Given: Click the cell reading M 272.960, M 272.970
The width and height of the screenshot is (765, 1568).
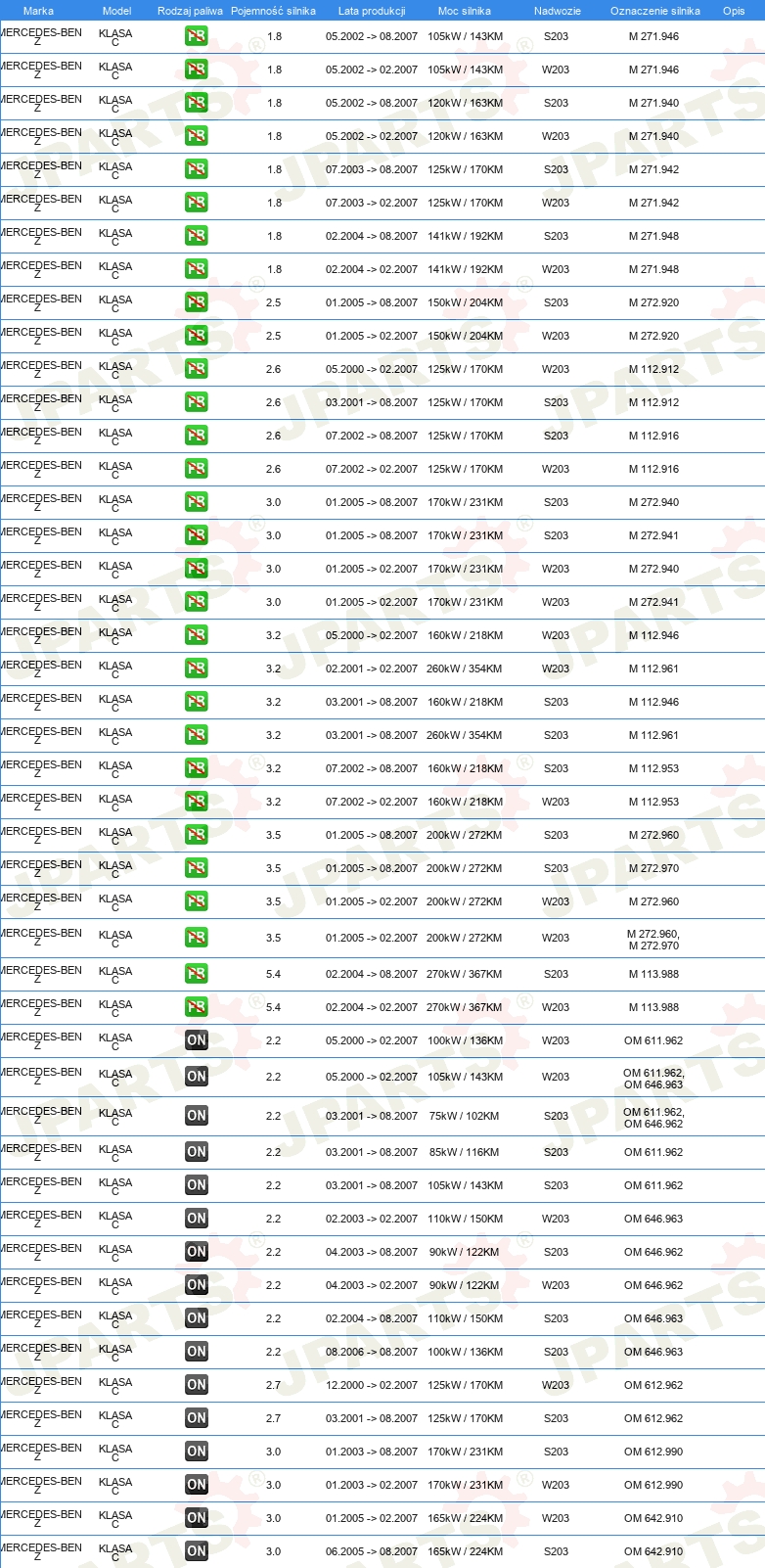Looking at the screenshot, I should (653, 940).
